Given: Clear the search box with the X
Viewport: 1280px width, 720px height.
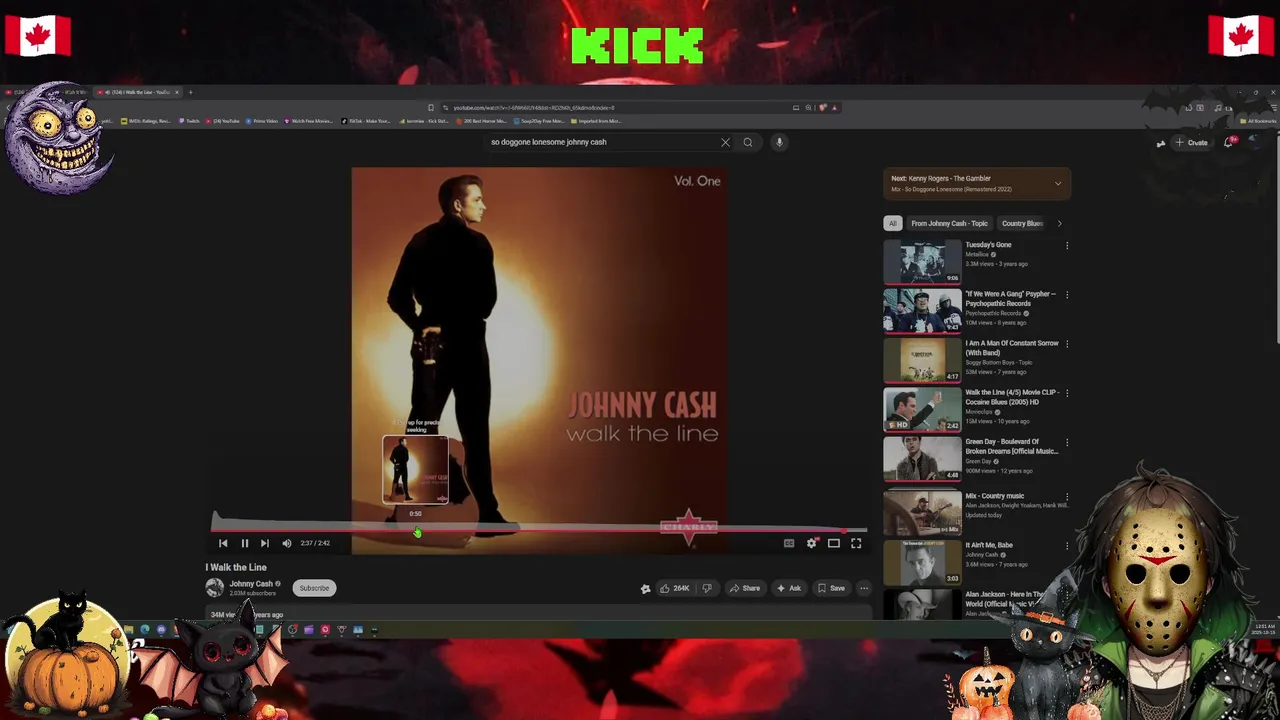Looking at the screenshot, I should [725, 142].
